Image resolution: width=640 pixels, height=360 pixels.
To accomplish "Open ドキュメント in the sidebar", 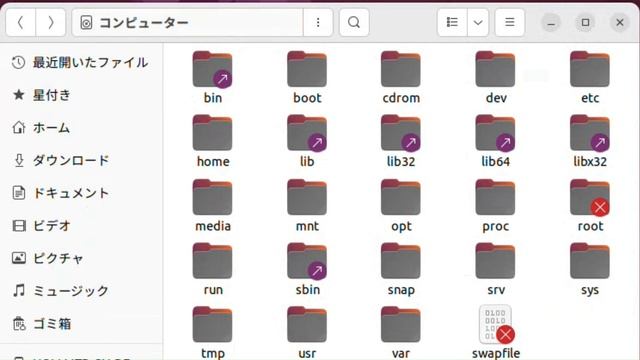I will click(x=81, y=193).
